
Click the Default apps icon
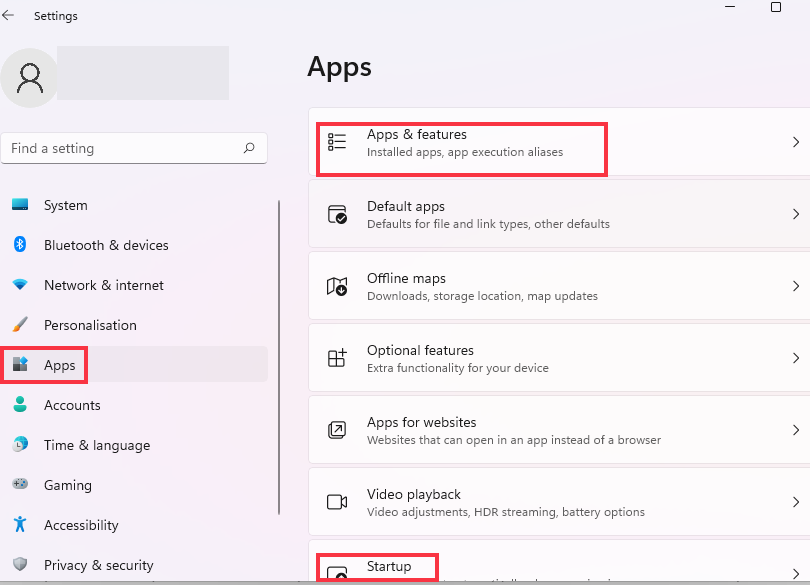337,214
